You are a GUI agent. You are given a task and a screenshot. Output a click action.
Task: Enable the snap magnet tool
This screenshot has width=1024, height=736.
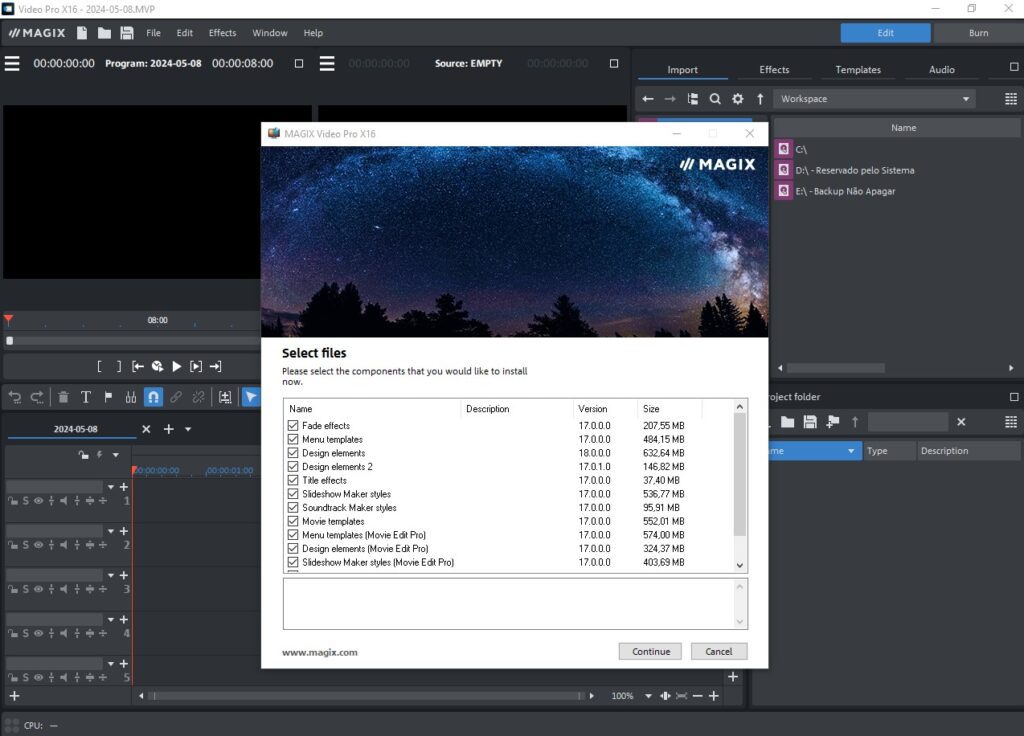[x=151, y=397]
